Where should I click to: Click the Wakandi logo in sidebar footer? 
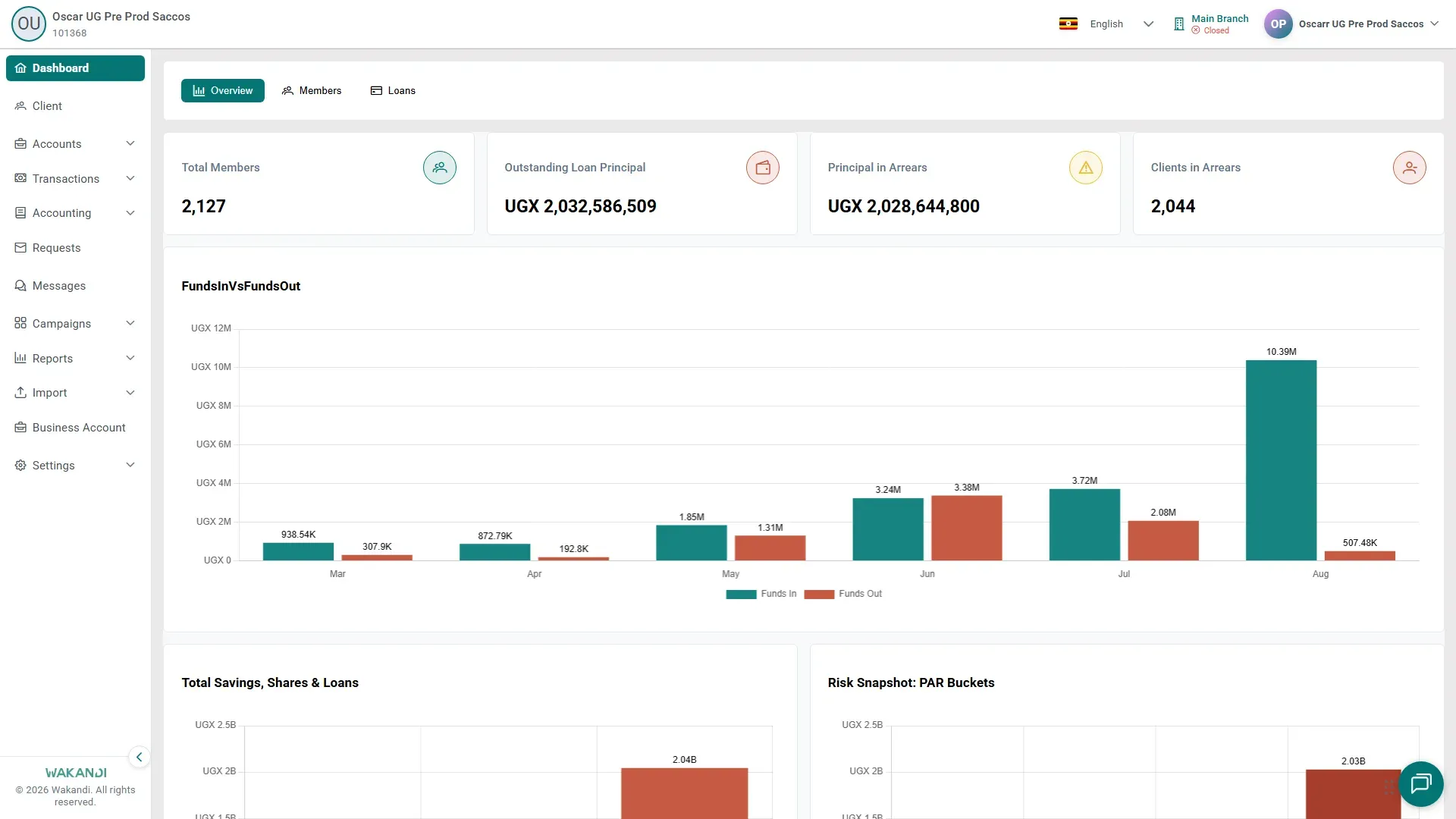coord(76,773)
